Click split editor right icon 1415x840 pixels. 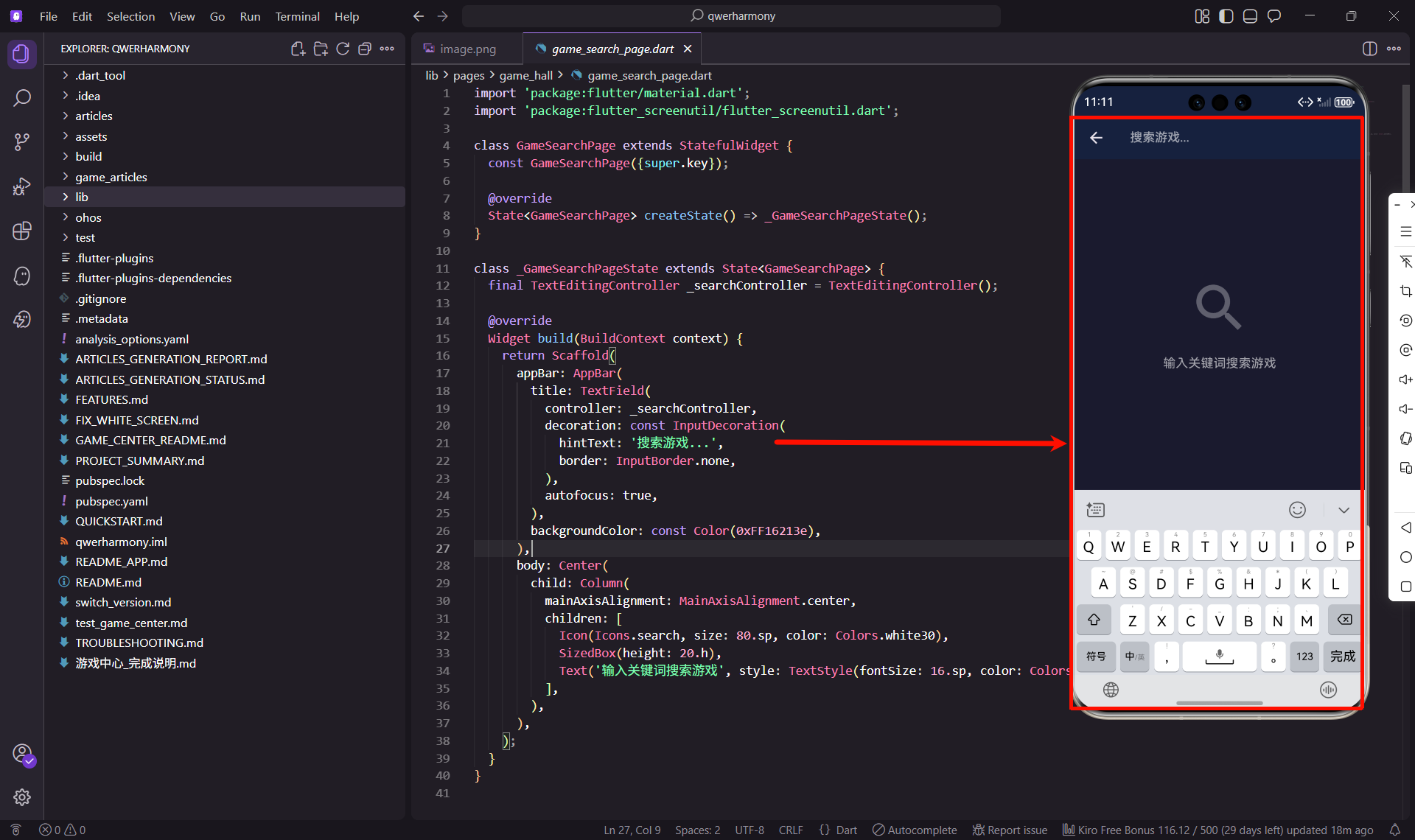1369,49
